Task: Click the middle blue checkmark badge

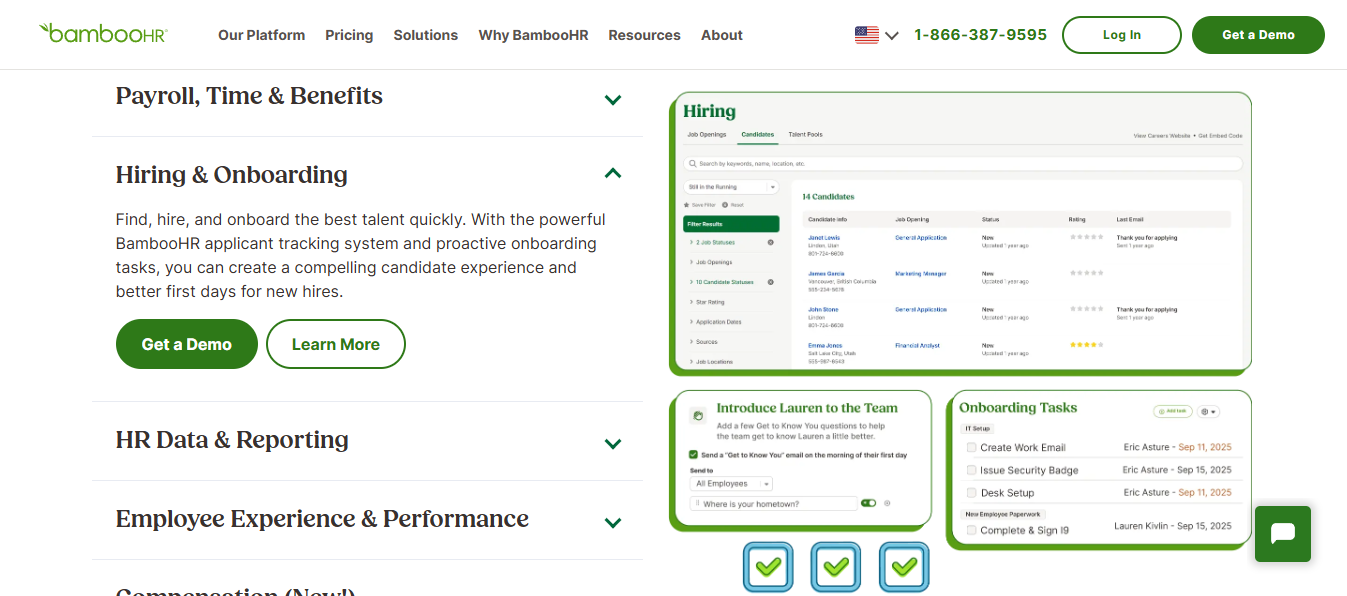Action: point(836,567)
